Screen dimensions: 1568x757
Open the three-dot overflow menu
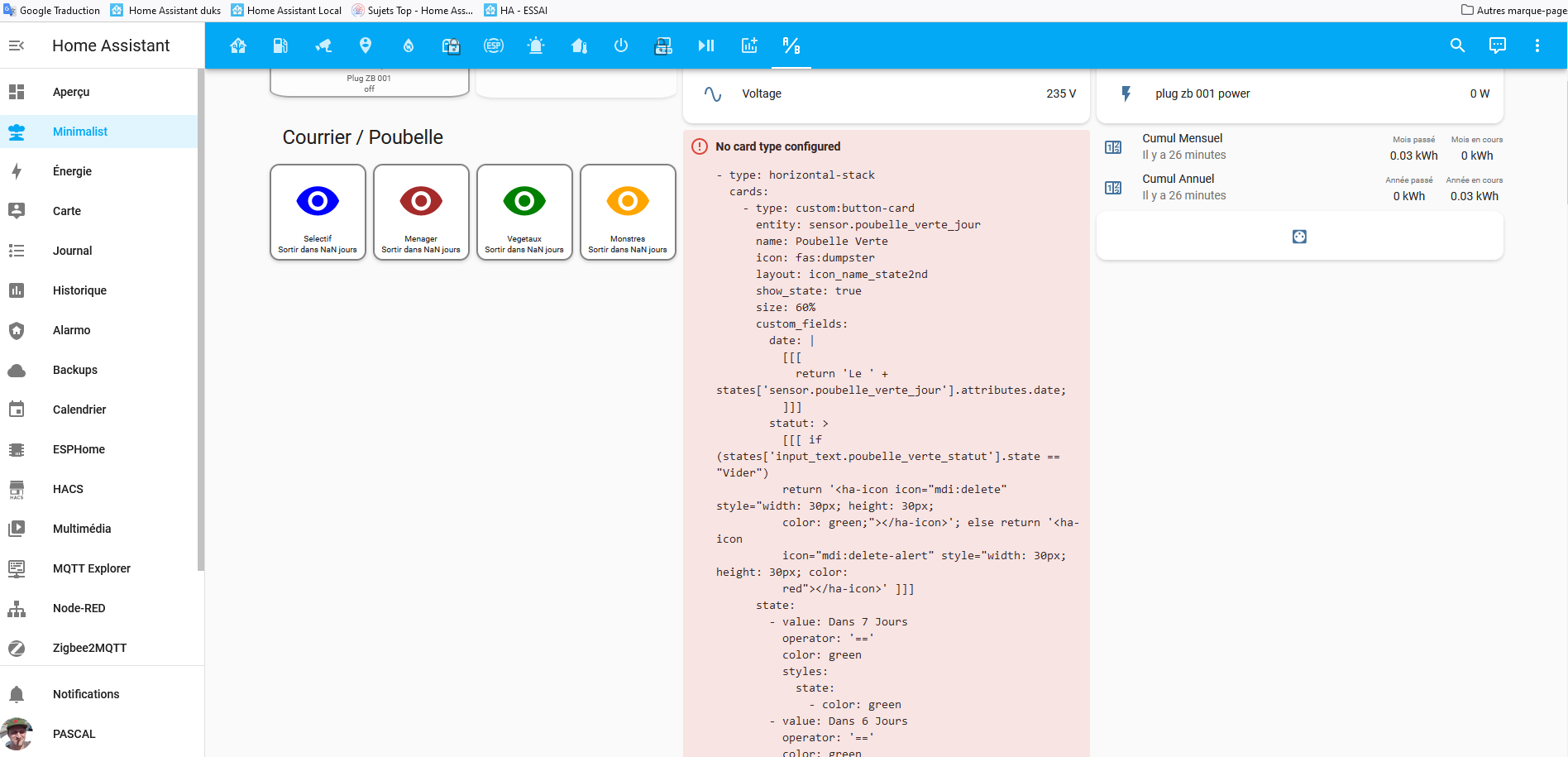[1537, 46]
